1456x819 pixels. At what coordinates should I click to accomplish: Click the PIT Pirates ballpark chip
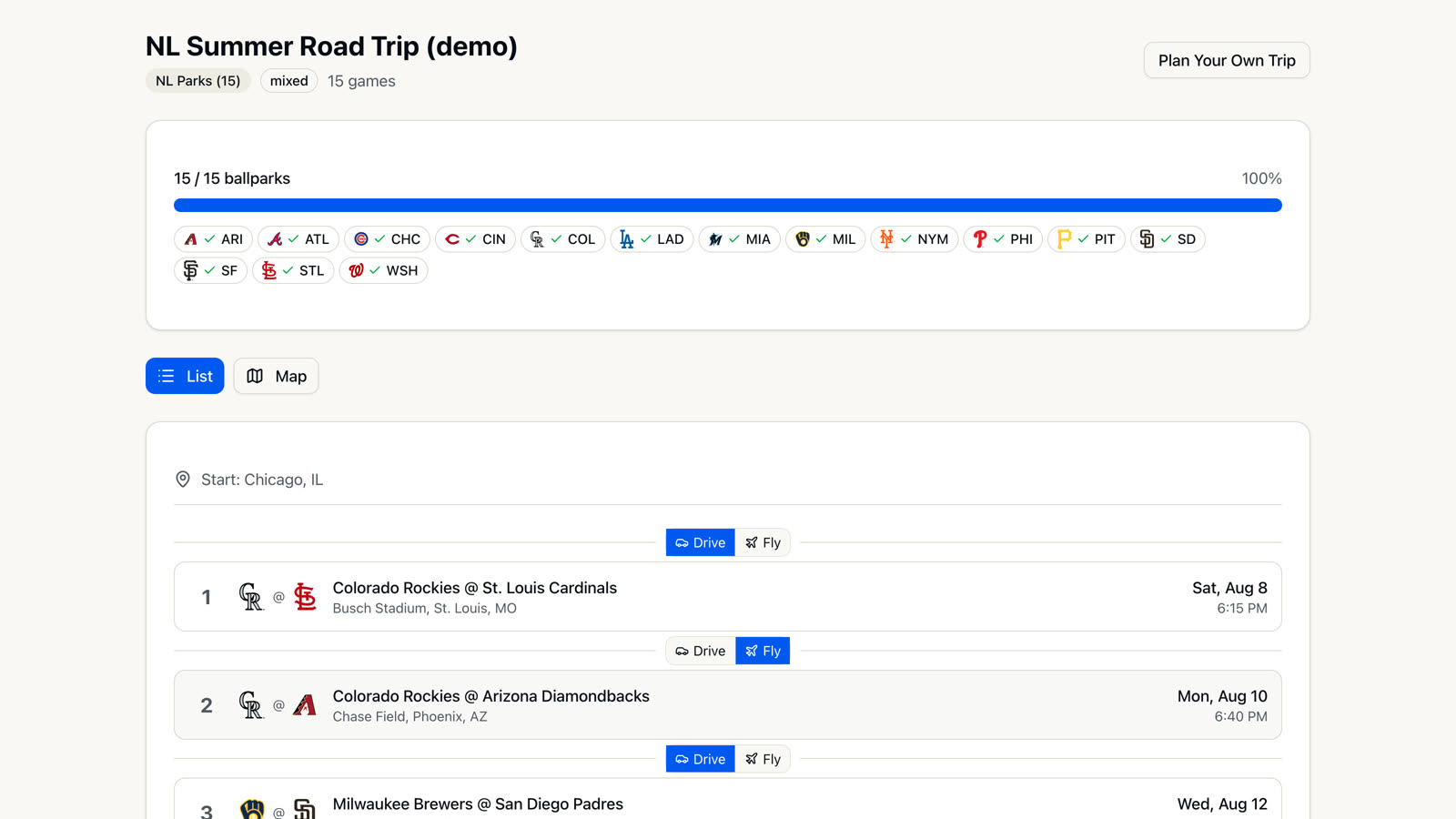1087,239
